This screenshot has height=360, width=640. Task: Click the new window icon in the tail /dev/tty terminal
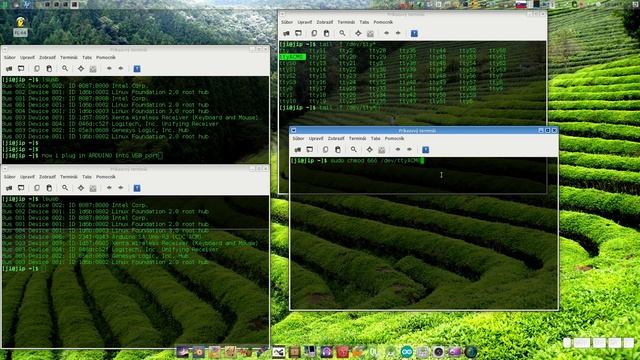(287, 33)
